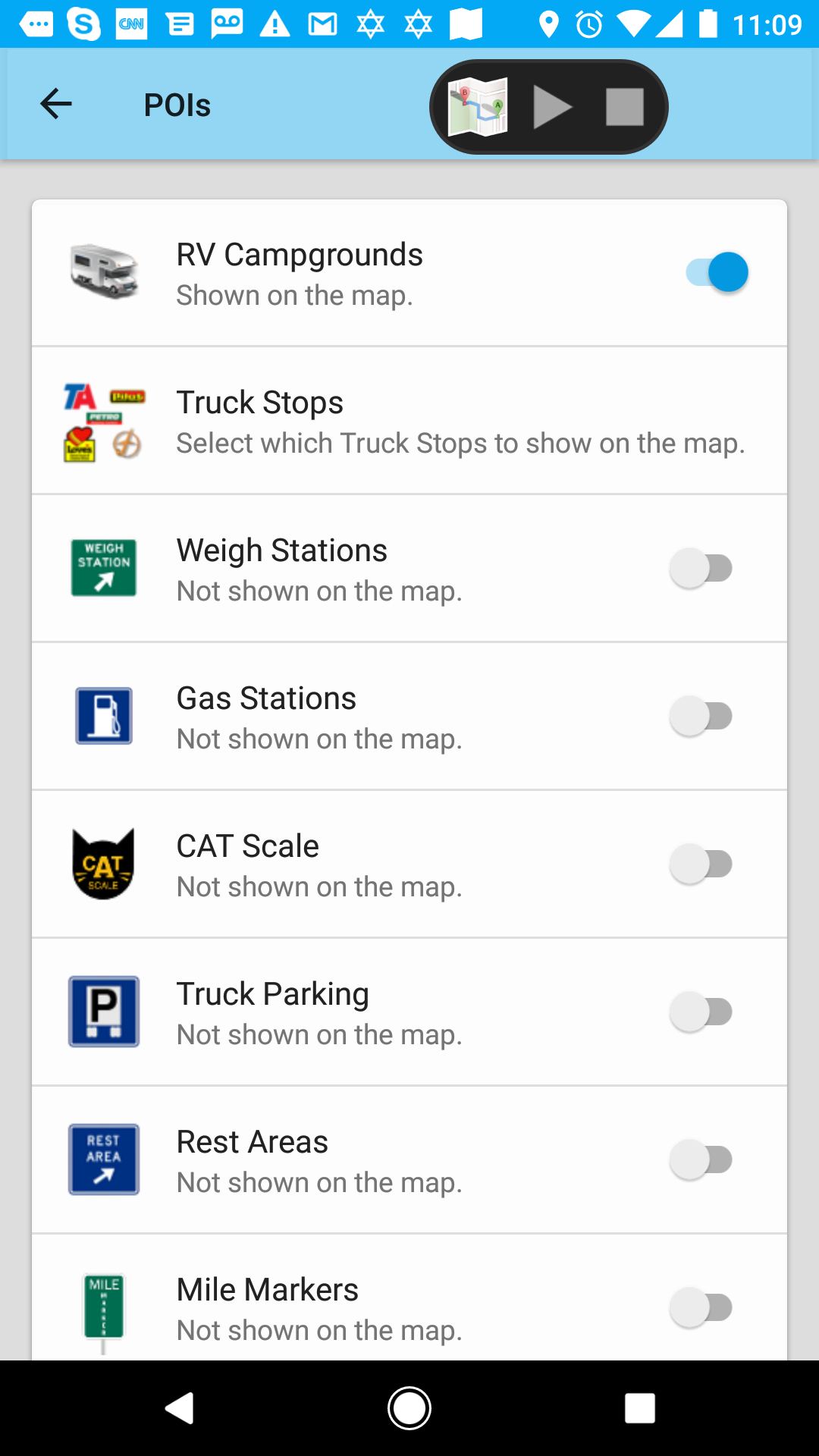Enable the Truck Parking switch
The height and width of the screenshot is (1456, 819).
tap(701, 1012)
